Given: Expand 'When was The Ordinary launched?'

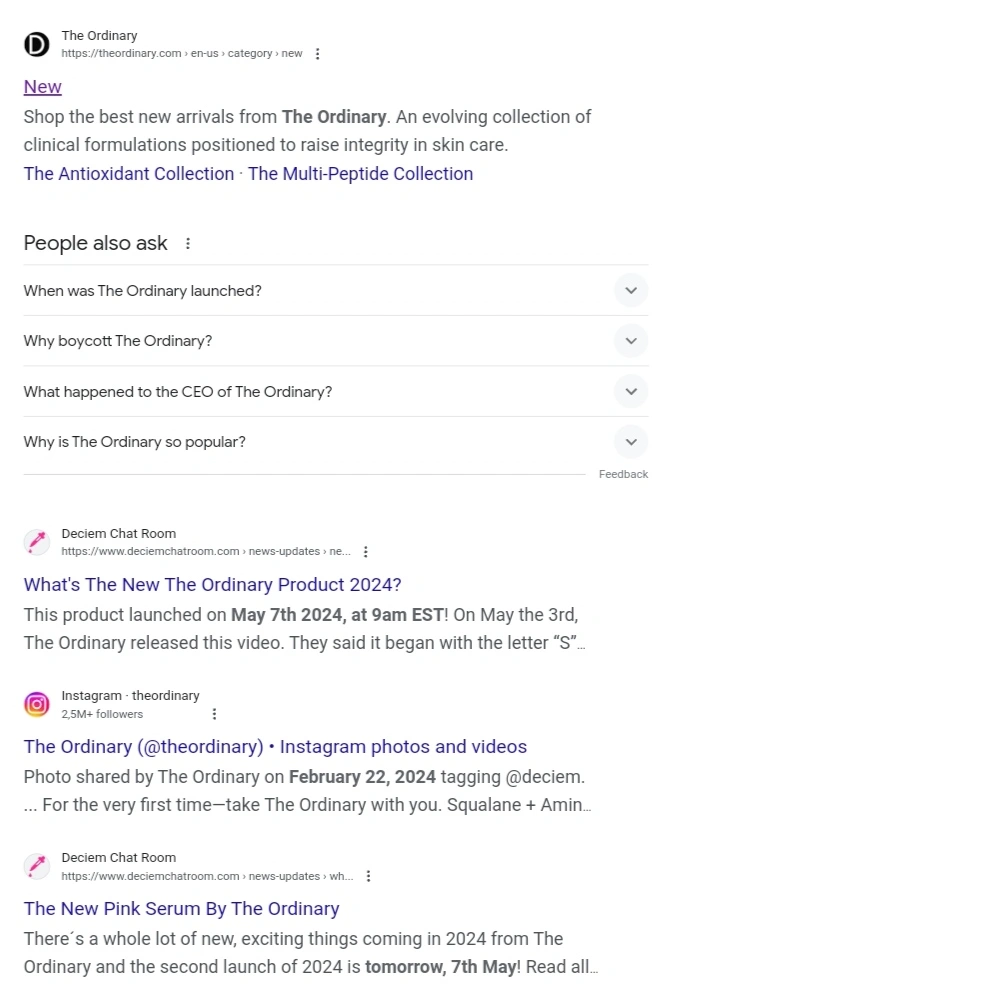Looking at the screenshot, I should pos(336,291).
